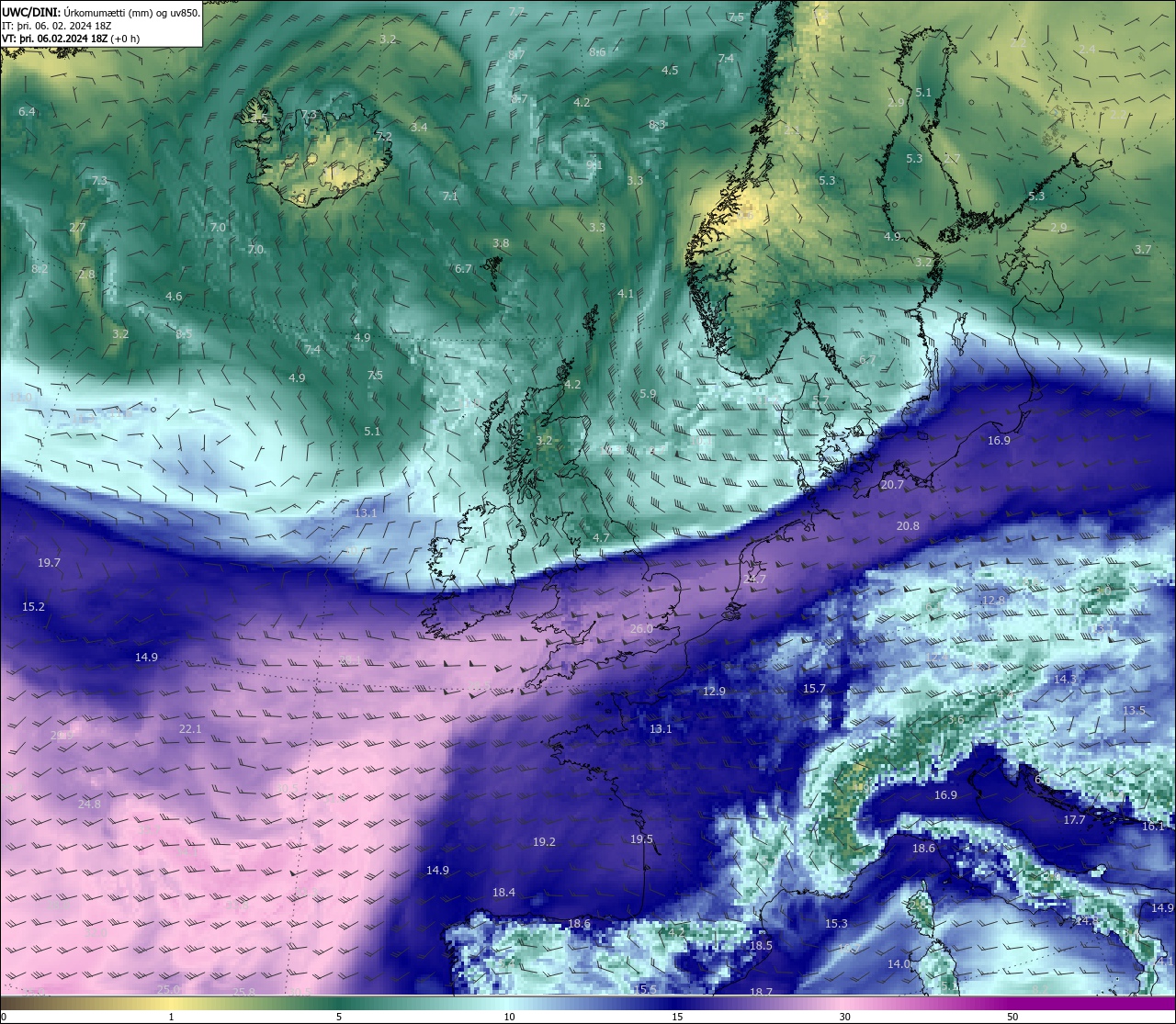This screenshot has width=1176, height=1024.
Task: Click the 8.2 value at the left edge
Action: tap(40, 269)
